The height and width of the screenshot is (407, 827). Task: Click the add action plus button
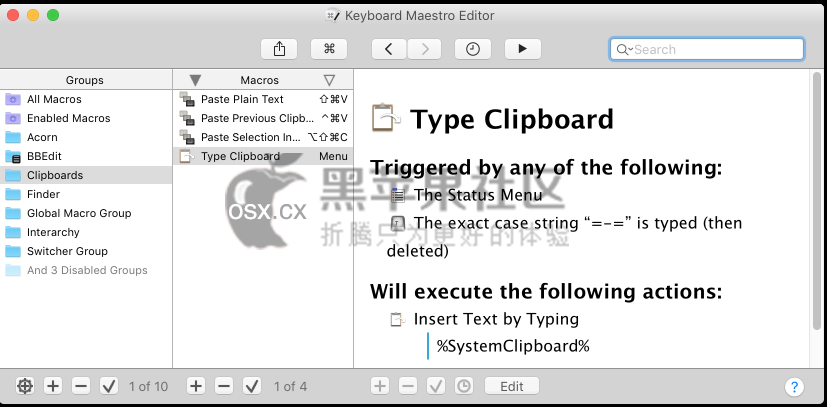(x=379, y=386)
